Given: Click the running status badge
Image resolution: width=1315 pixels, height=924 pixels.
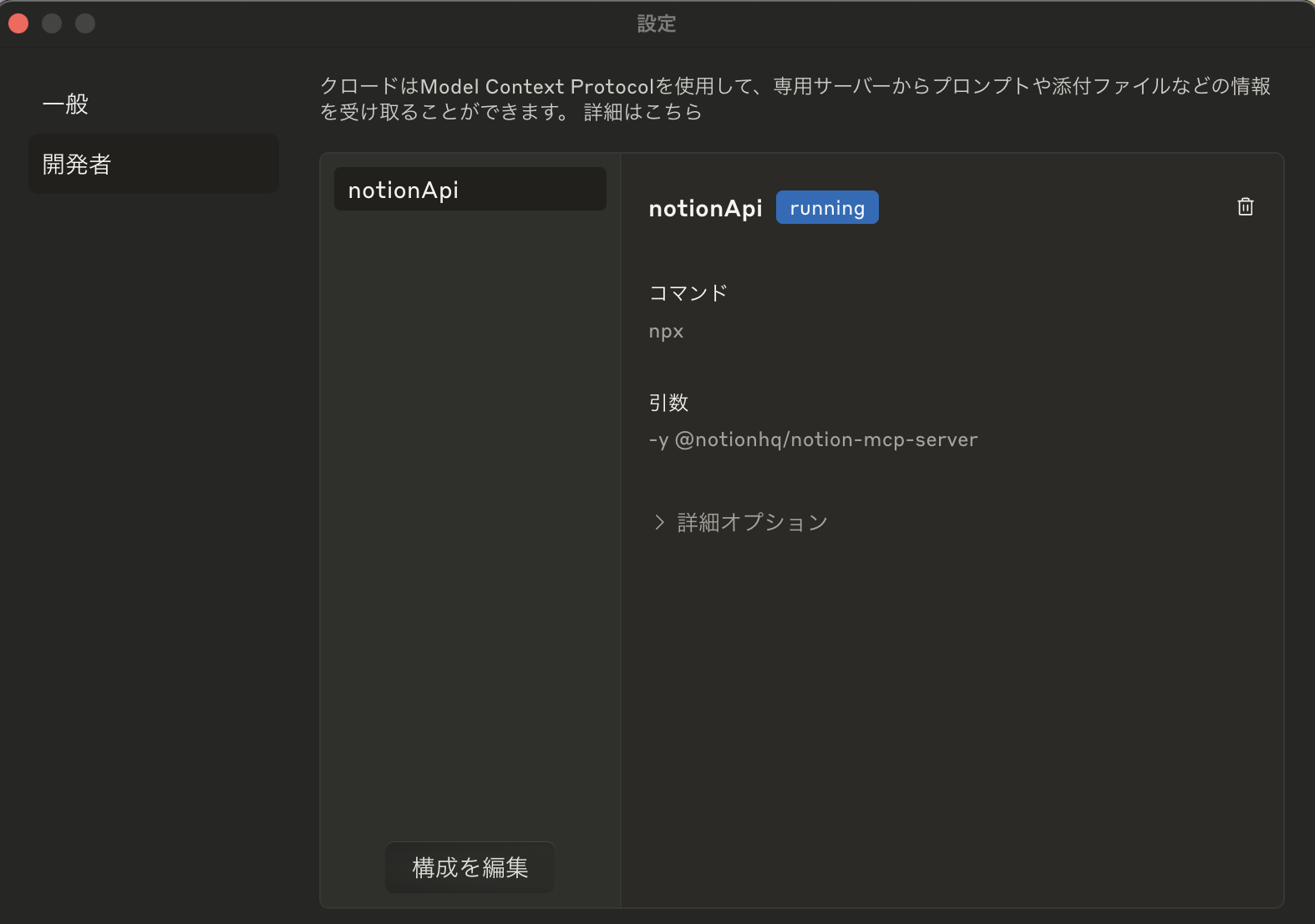Looking at the screenshot, I should (827, 207).
